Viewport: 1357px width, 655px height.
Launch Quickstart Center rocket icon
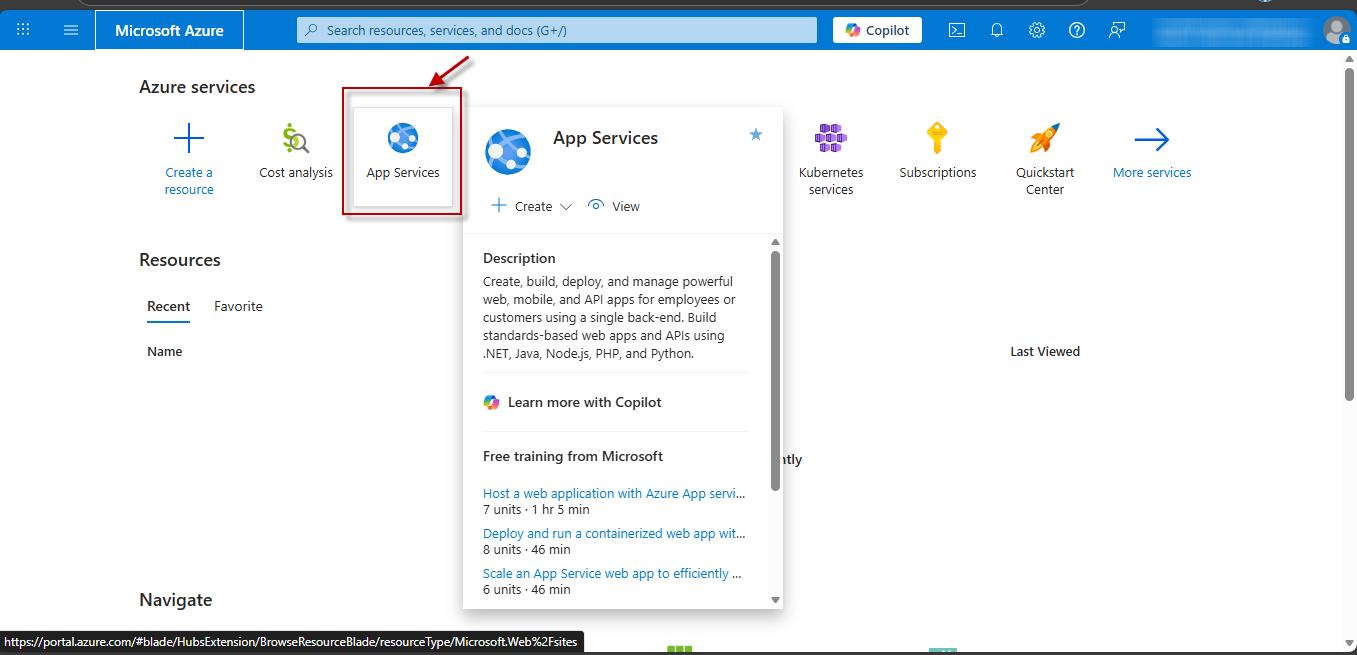coord(1045,139)
